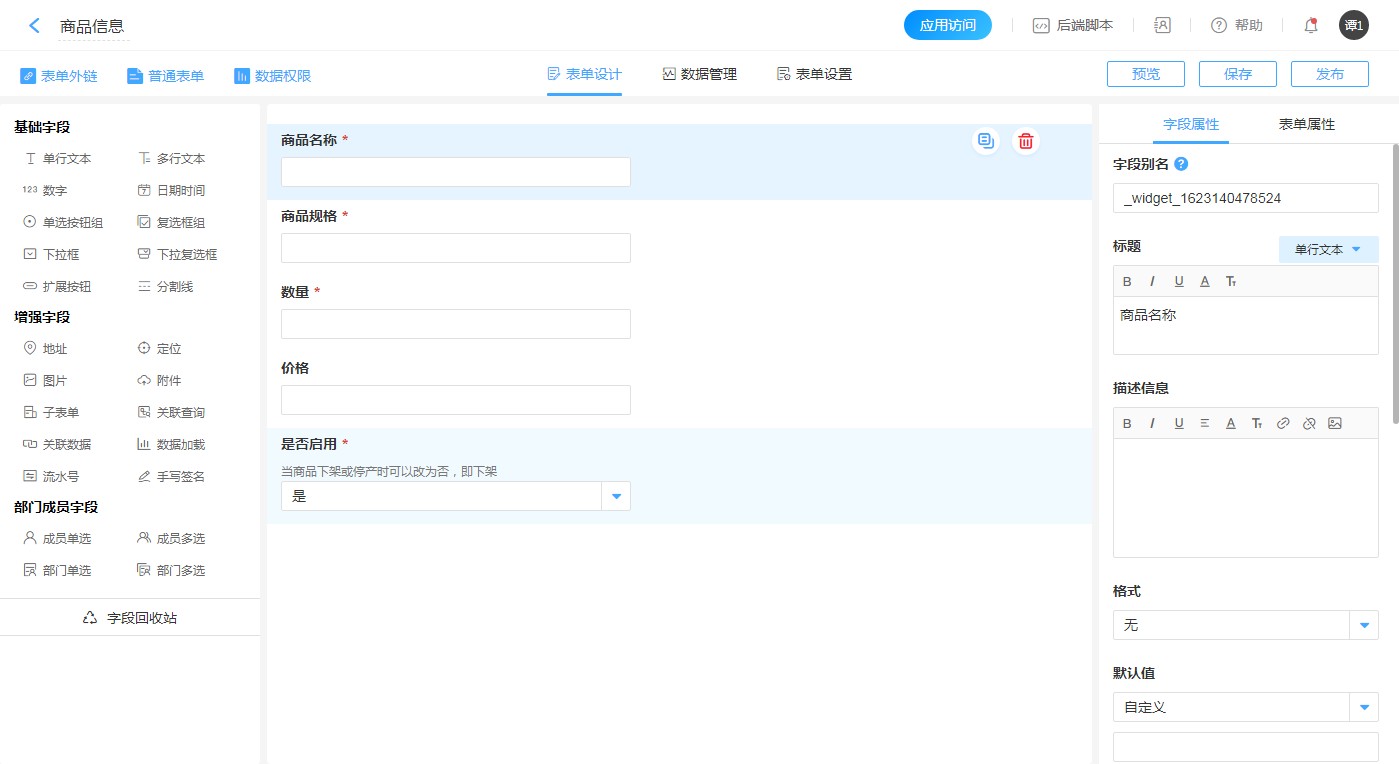
Task: Expand the 是否启用 dropdown in the form
Action: pyautogui.click(x=616, y=496)
